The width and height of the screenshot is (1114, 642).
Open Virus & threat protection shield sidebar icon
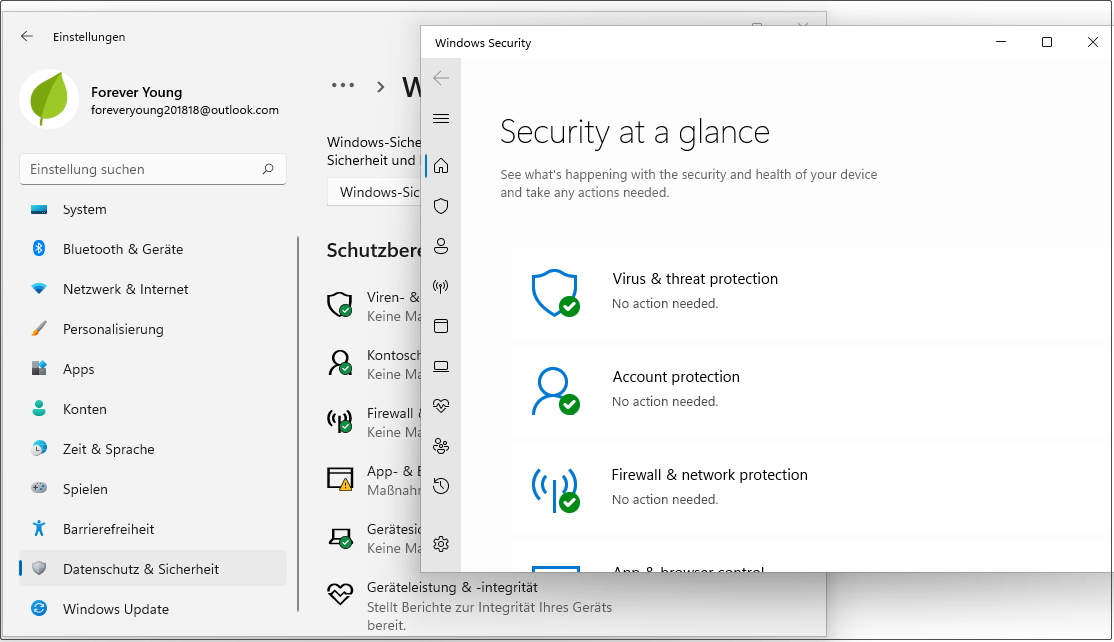(441, 206)
